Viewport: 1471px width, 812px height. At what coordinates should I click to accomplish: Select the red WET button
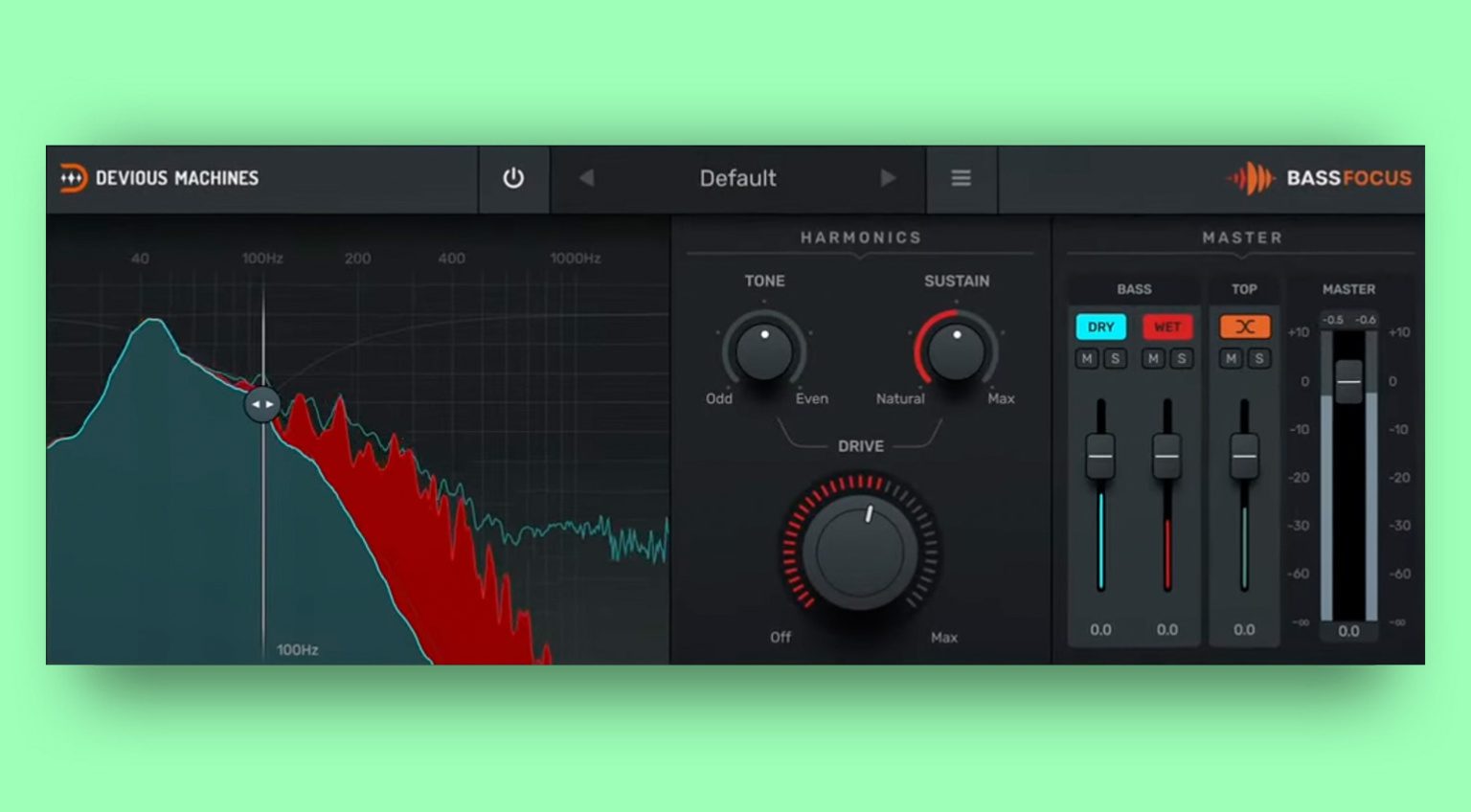tap(1167, 327)
